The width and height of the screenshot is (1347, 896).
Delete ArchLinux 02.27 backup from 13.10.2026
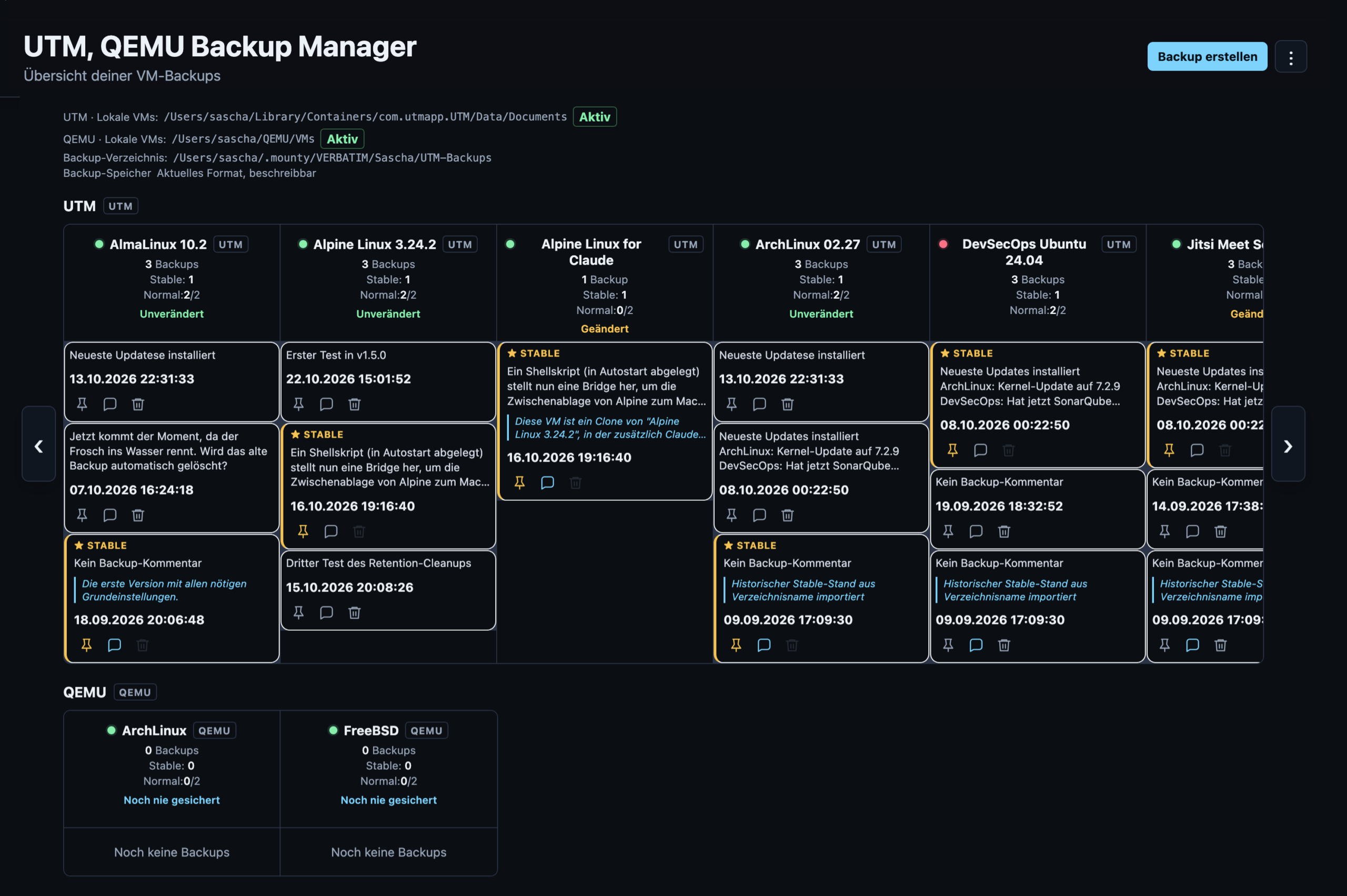coord(788,404)
